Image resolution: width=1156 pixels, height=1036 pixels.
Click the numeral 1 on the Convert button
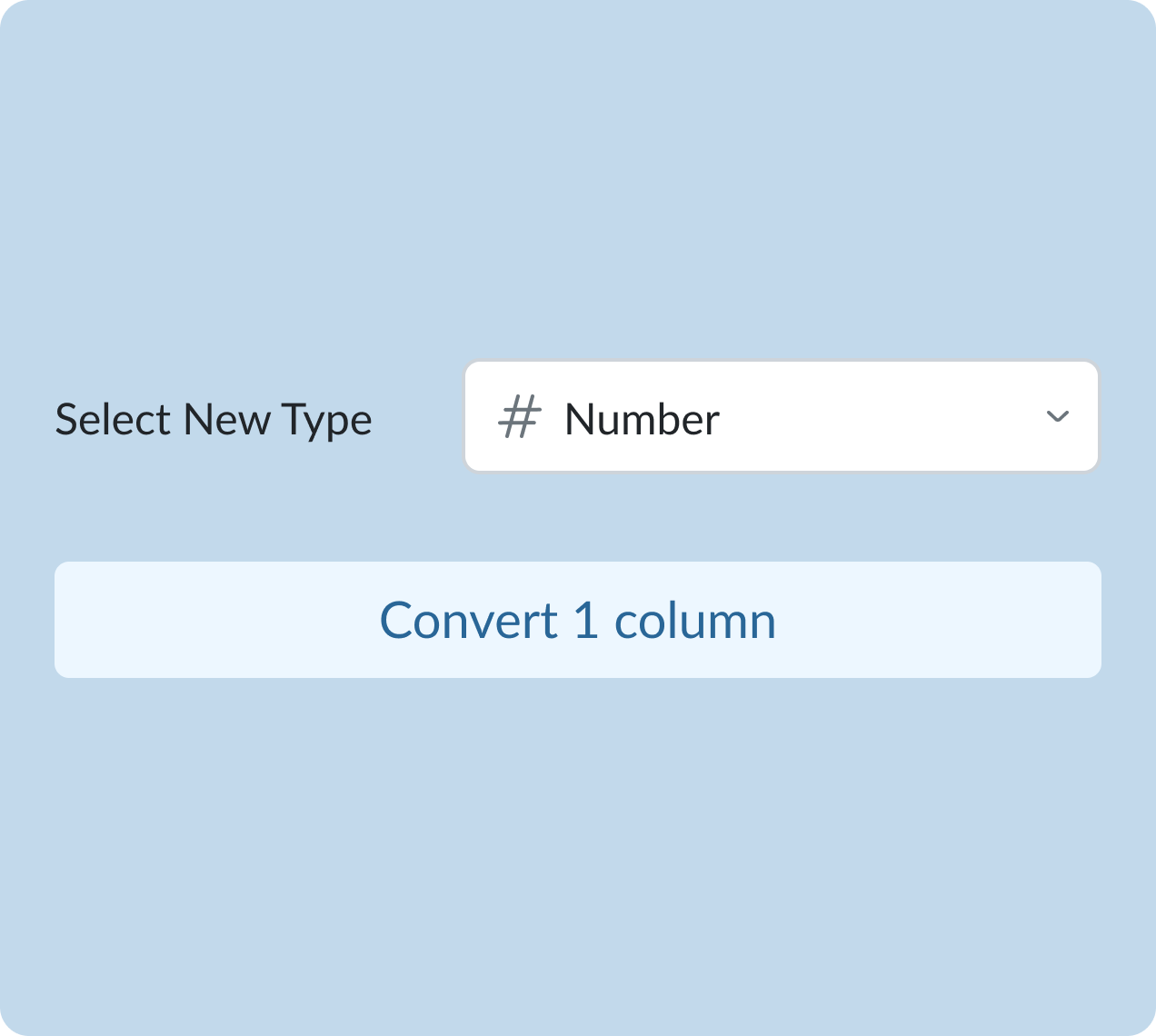(586, 621)
